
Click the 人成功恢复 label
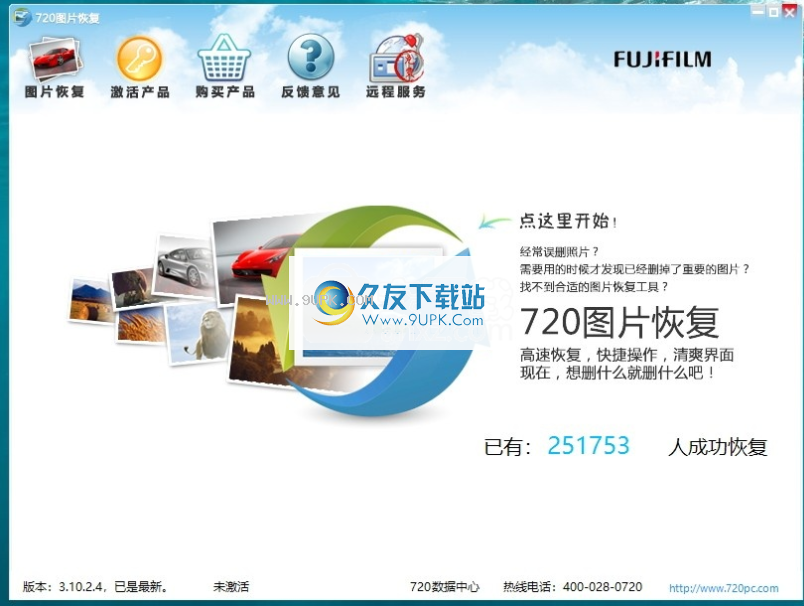(717, 447)
